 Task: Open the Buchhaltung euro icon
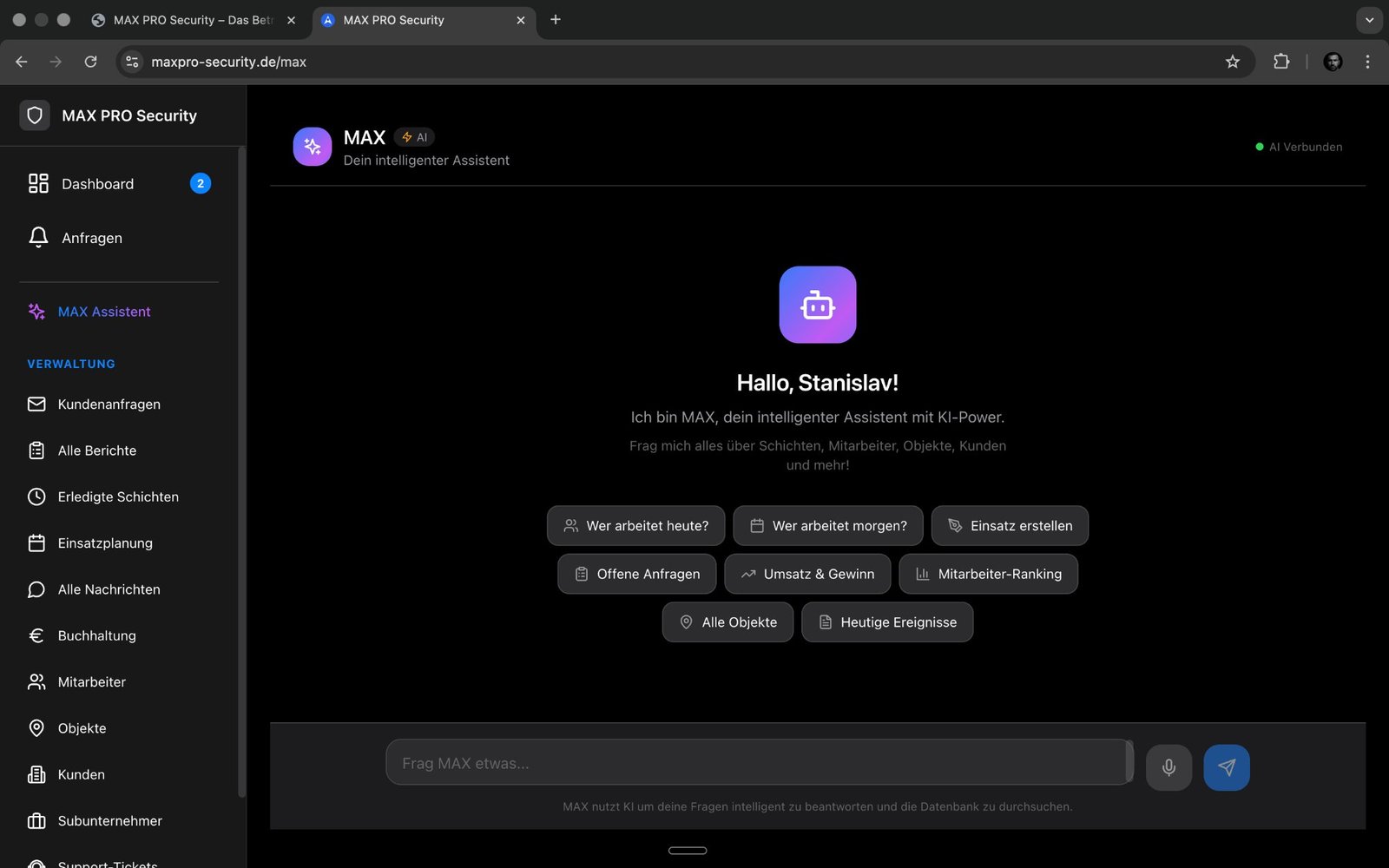pos(36,635)
